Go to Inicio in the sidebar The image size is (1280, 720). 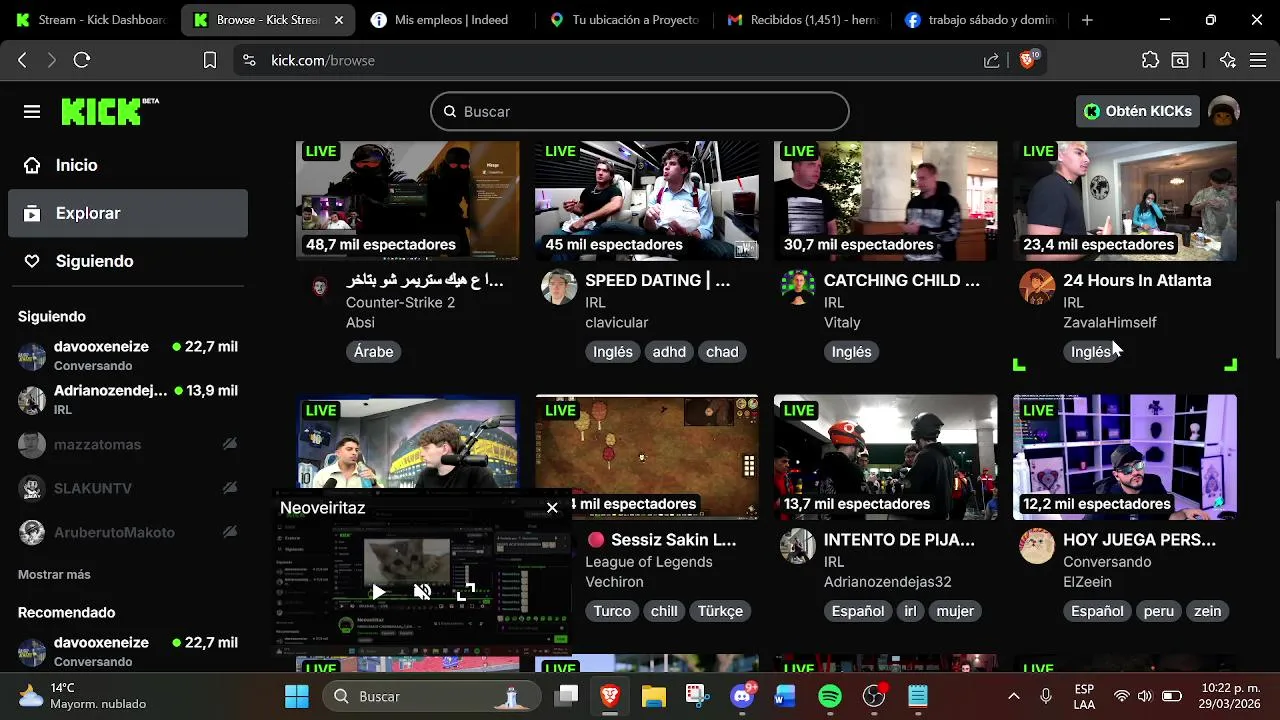pyautogui.click(x=128, y=165)
